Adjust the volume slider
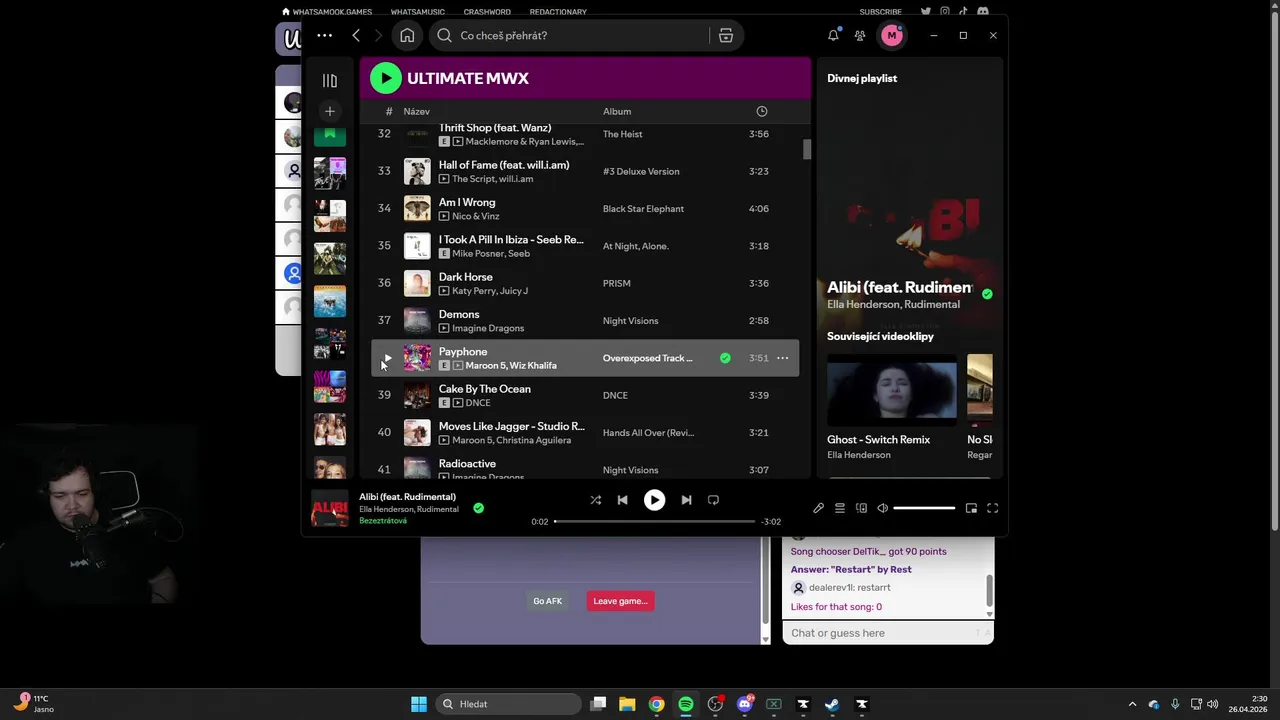The width and height of the screenshot is (1280, 720). (924, 508)
